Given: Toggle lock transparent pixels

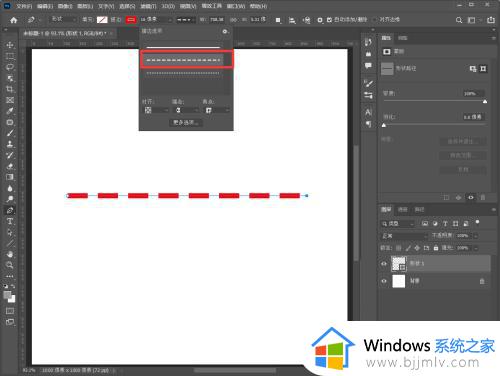Looking at the screenshot, I should coord(398,248).
